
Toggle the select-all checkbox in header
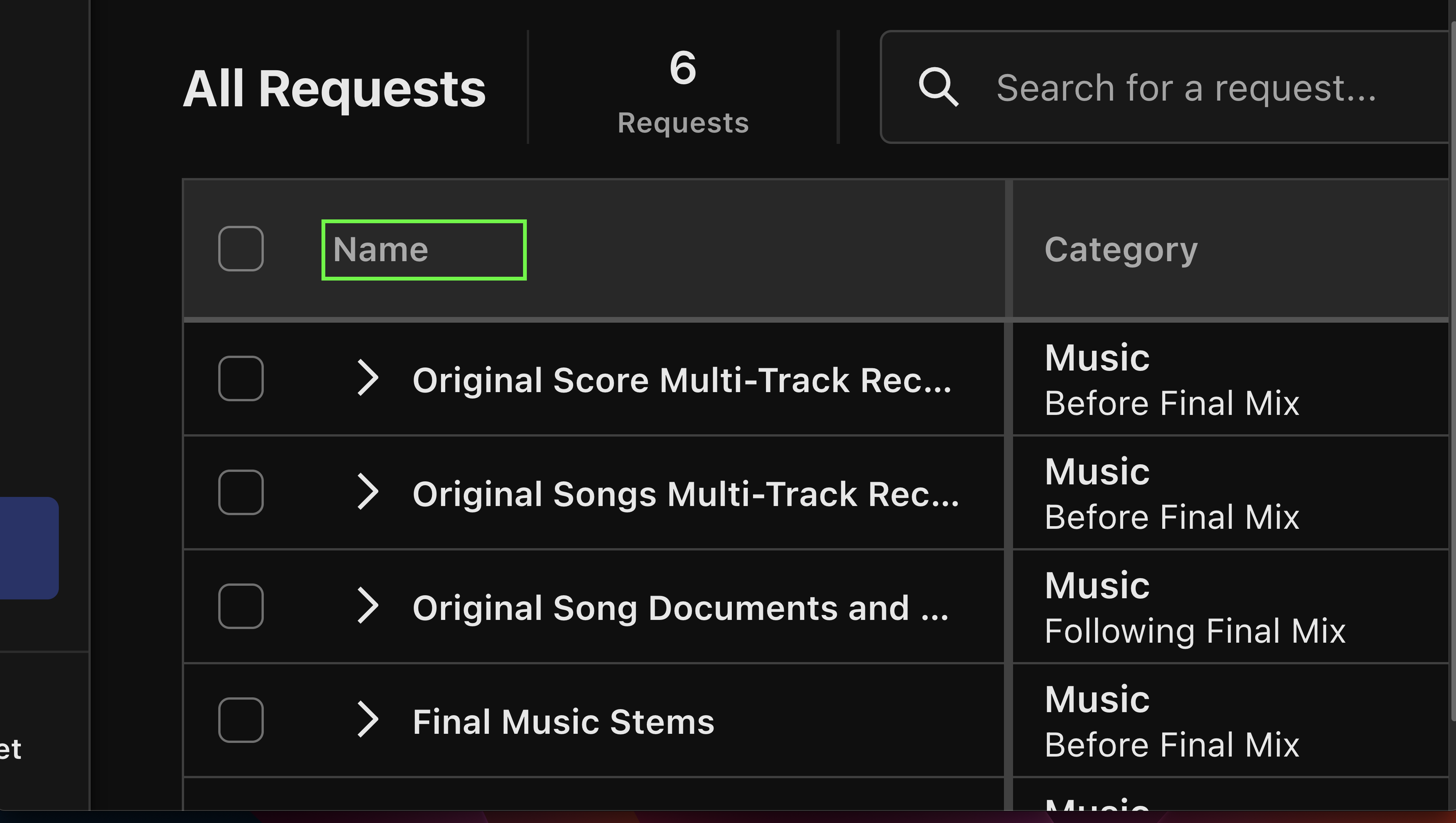(241, 249)
